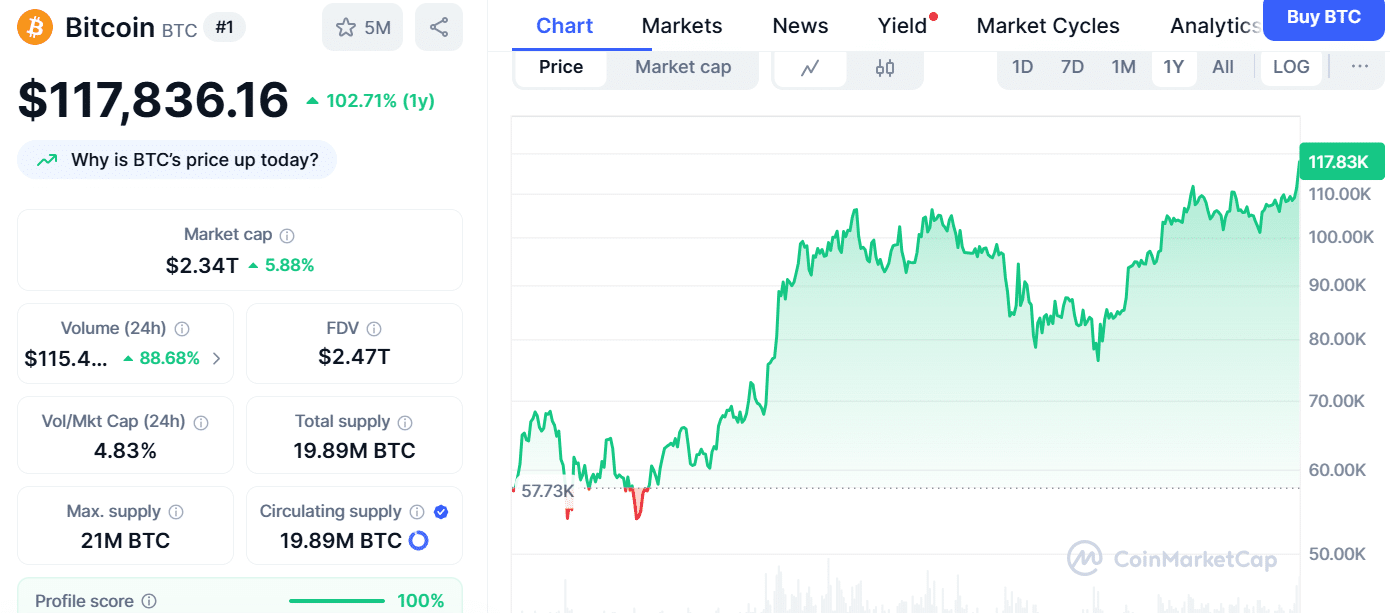Open the Market Cycles tab
Viewport: 1390px width, 613px height.
click(x=1048, y=26)
